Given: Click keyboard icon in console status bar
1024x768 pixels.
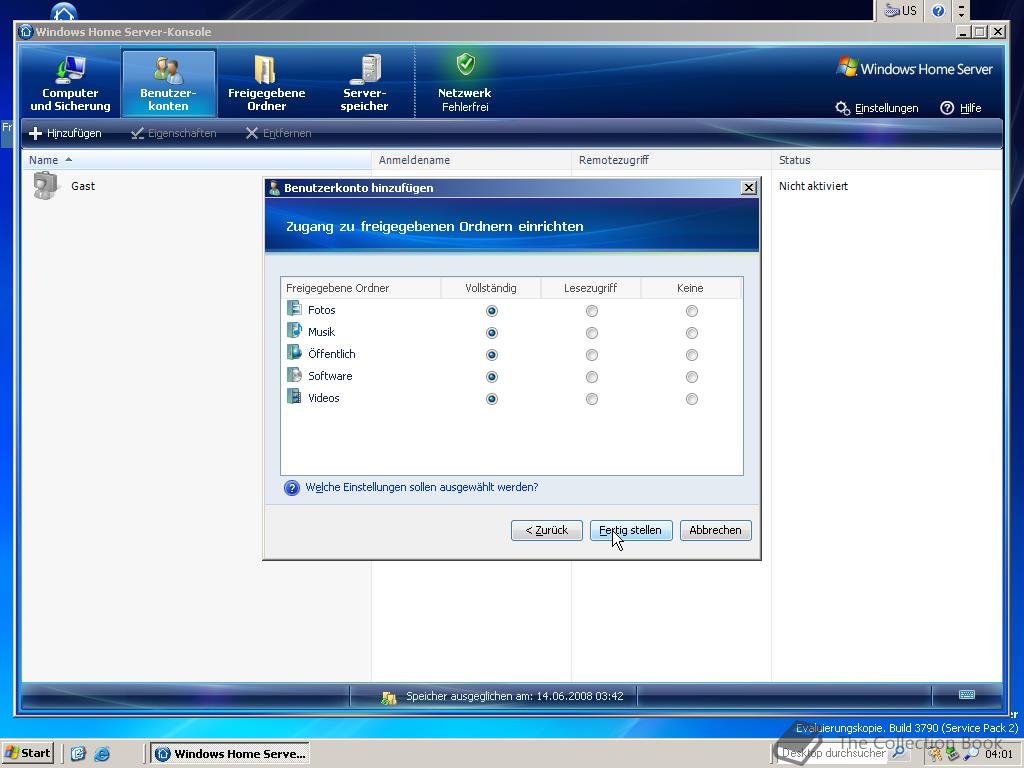Looking at the screenshot, I should [967, 695].
